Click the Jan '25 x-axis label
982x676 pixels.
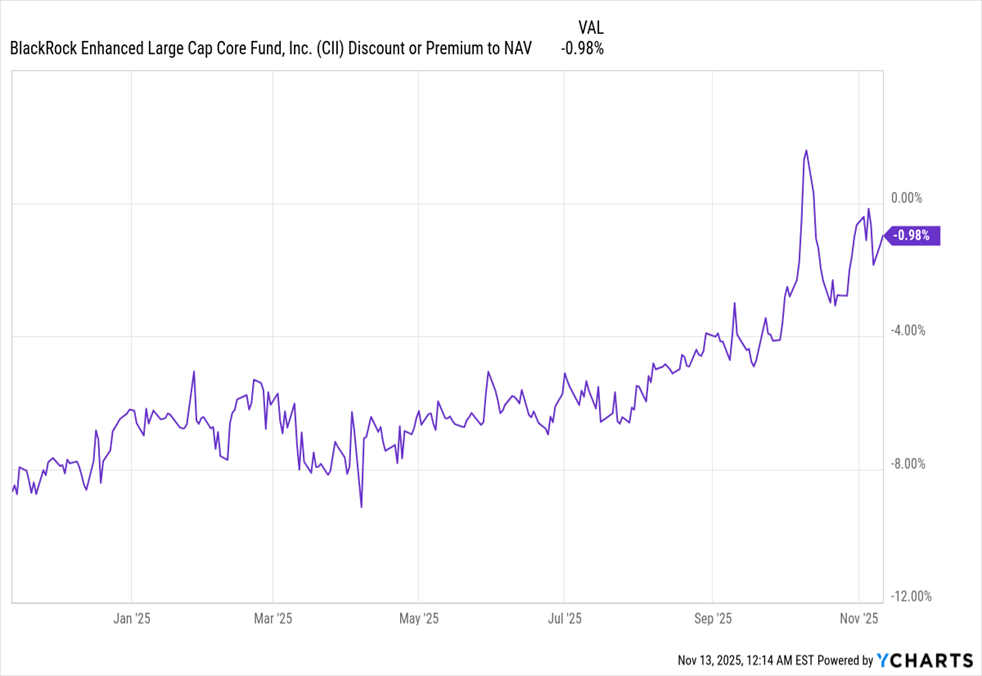point(133,619)
